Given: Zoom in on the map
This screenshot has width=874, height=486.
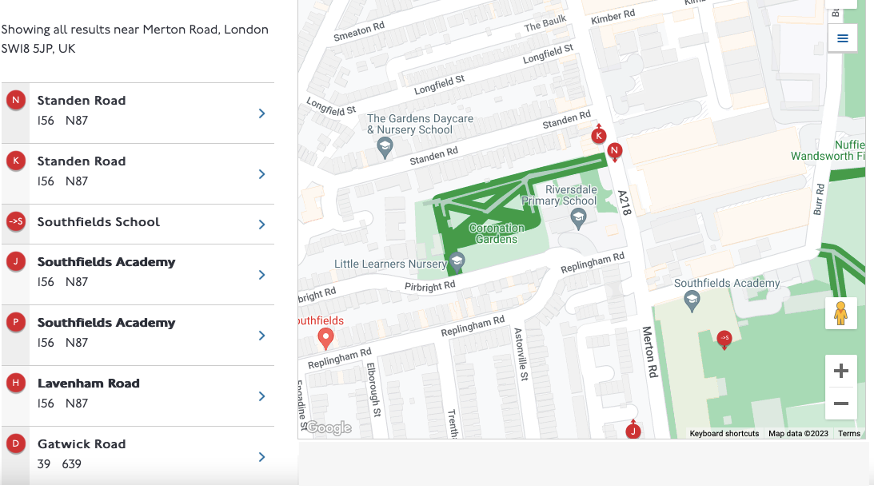Looking at the screenshot, I should (x=841, y=371).
